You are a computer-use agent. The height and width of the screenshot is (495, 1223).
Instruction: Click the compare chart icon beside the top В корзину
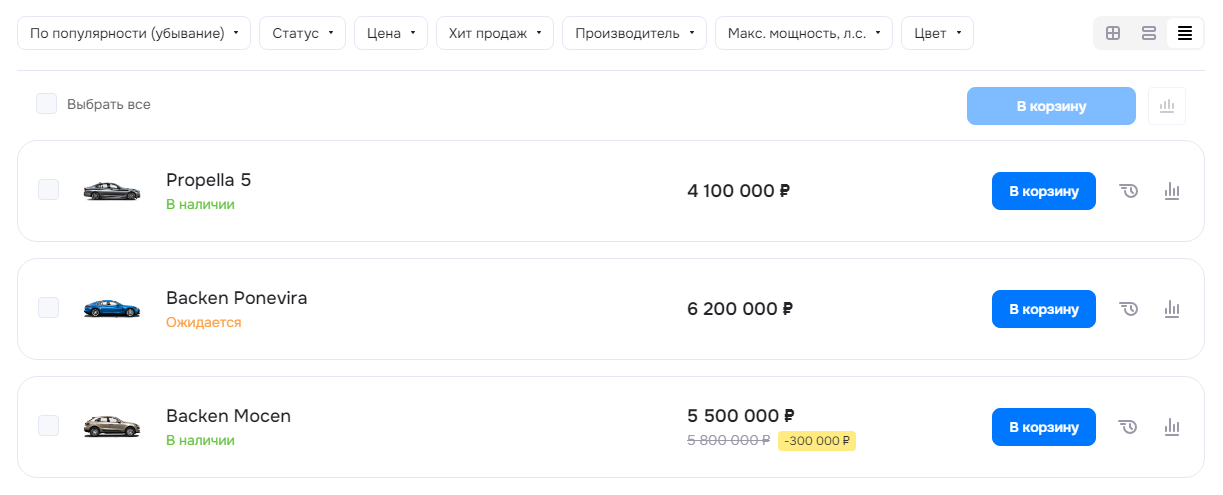tap(1166, 106)
